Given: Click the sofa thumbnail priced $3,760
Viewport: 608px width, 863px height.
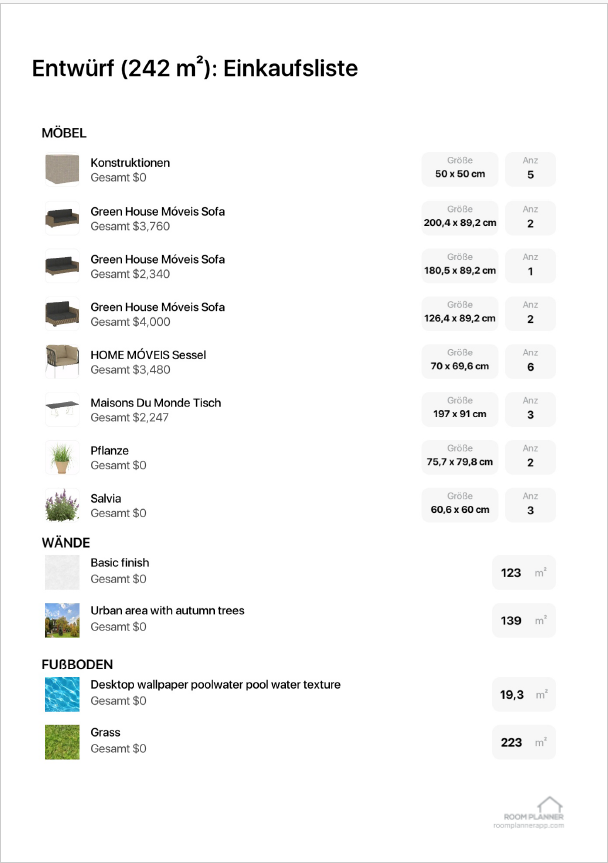Looking at the screenshot, I should pos(61,217).
